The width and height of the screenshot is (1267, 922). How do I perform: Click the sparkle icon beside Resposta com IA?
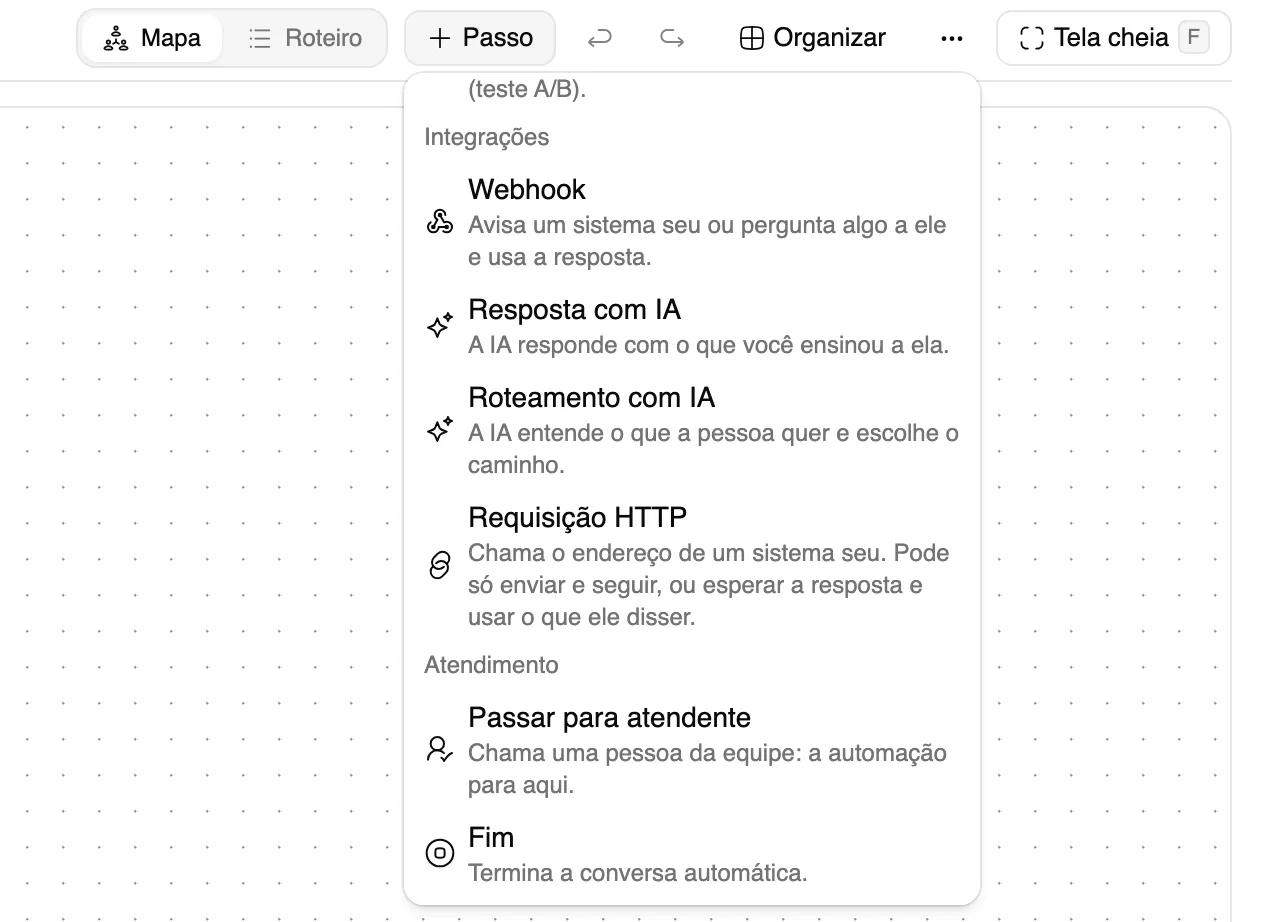440,326
